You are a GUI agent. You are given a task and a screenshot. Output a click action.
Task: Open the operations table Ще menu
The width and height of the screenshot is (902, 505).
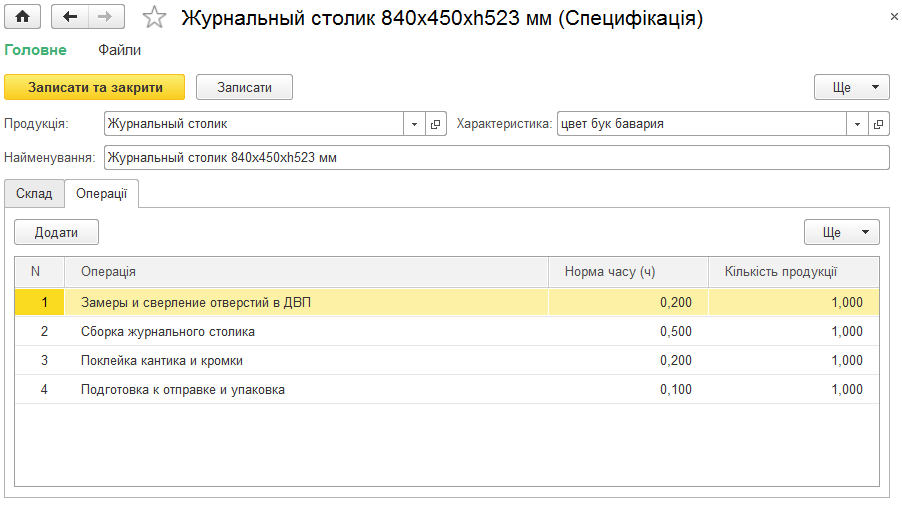[x=842, y=232]
